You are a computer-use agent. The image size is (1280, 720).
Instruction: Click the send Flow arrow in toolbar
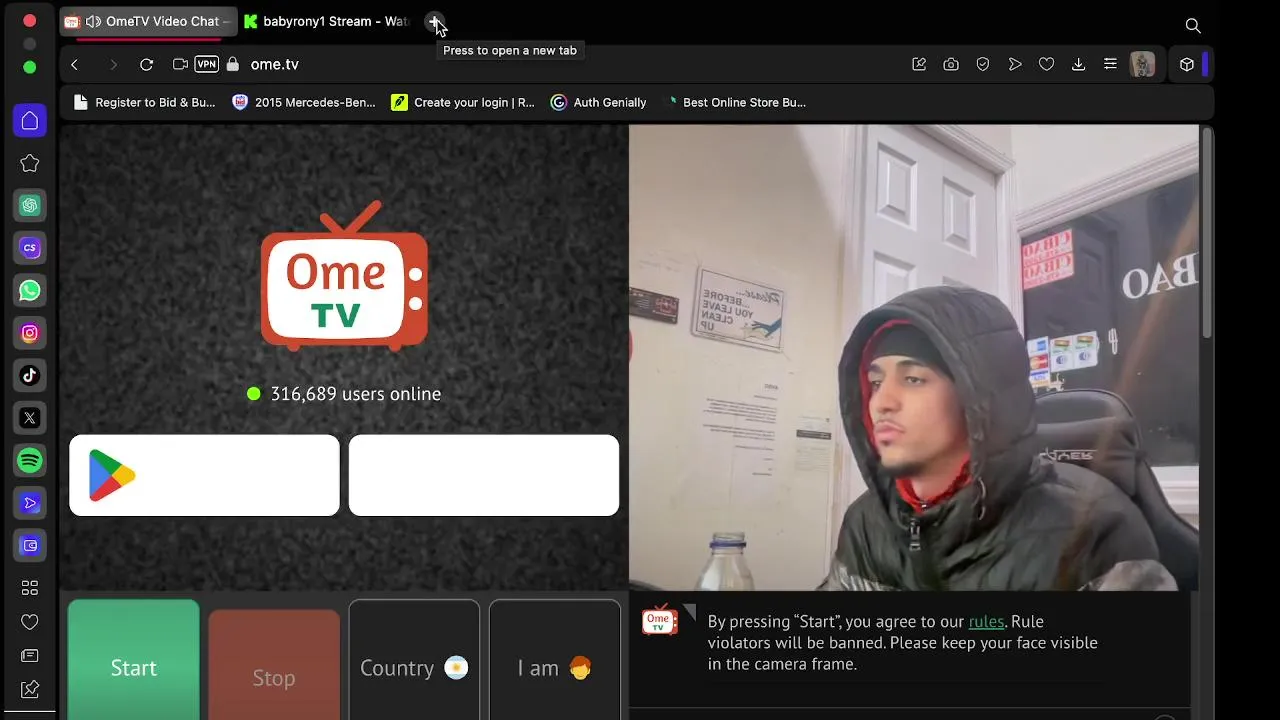pos(1015,64)
